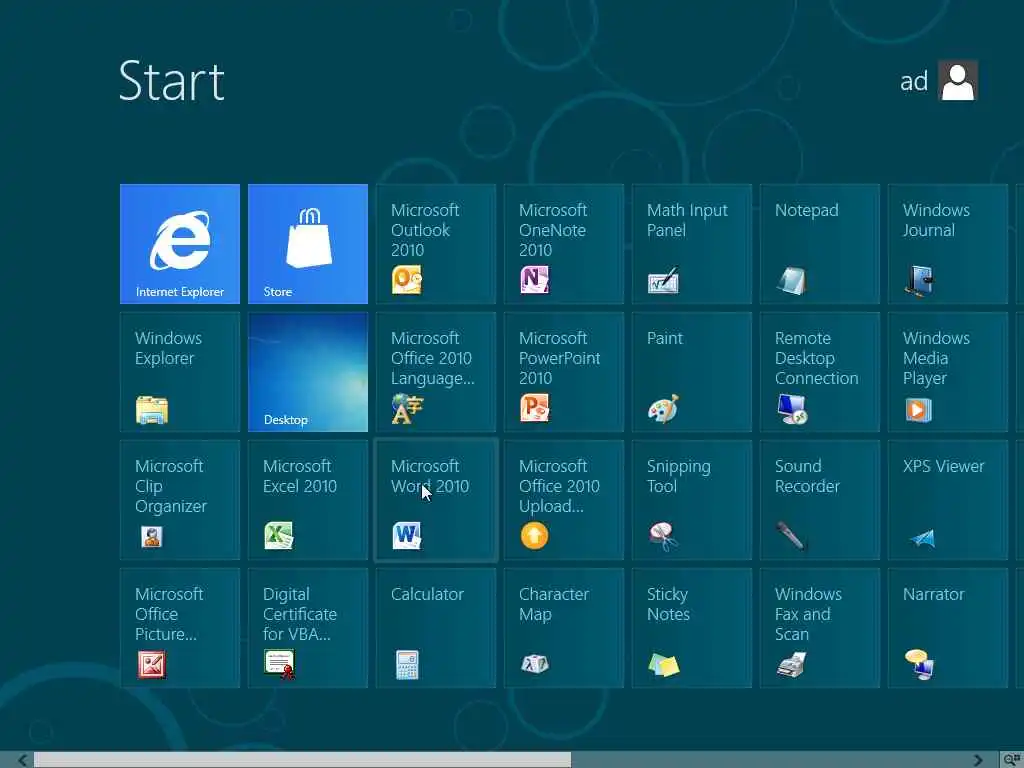Viewport: 1024px width, 768px height.
Task: Launch Microsoft PowerPoint 2010 icon
Action: [x=534, y=408]
